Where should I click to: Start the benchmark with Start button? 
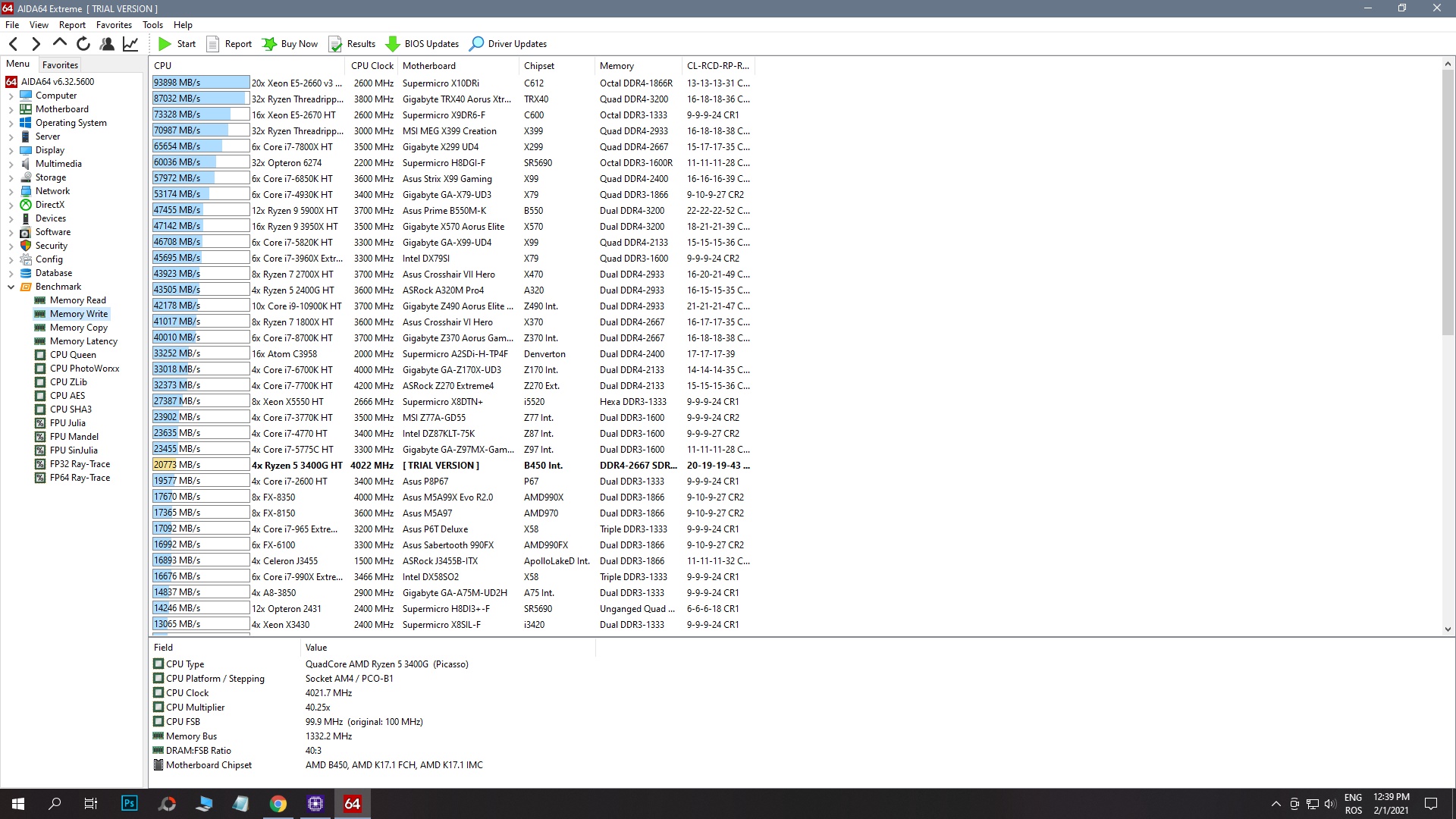[x=177, y=44]
